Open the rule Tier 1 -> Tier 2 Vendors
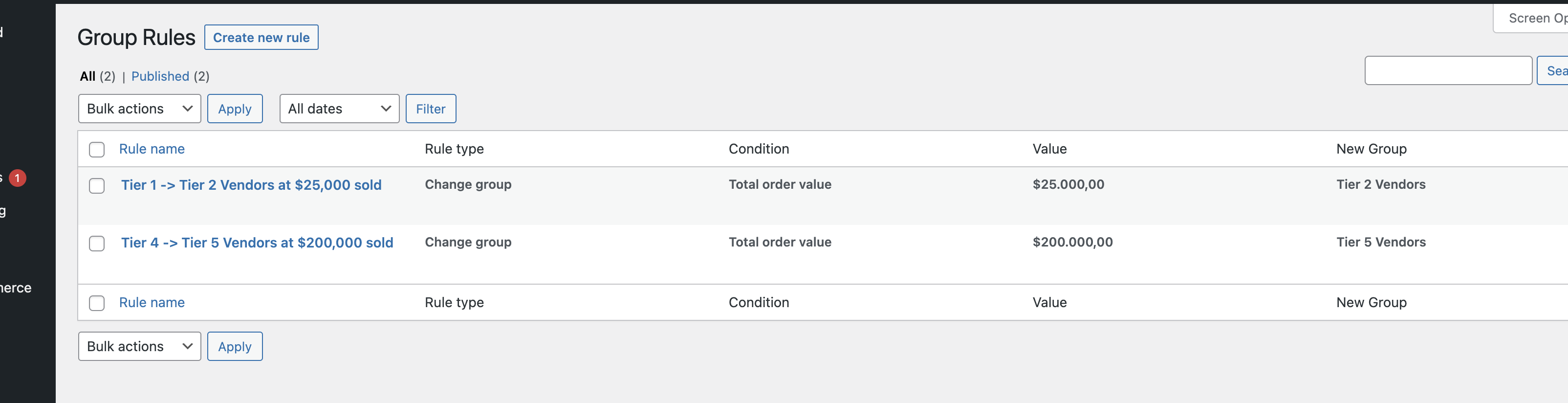 (x=251, y=184)
